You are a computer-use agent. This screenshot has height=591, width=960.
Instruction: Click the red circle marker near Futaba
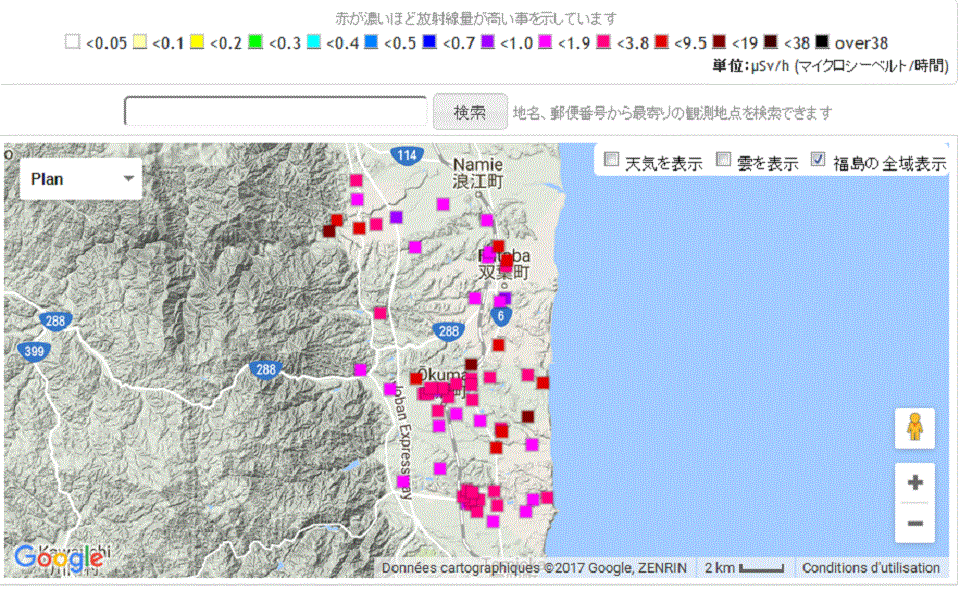507,260
